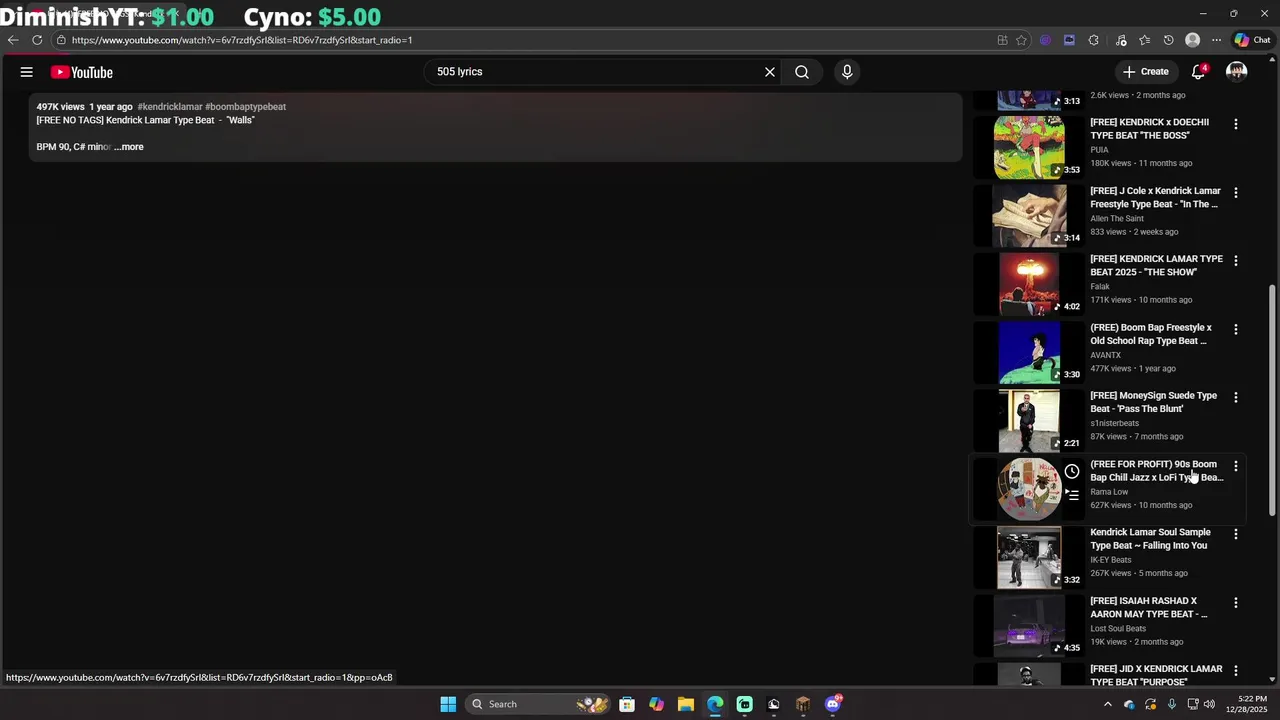Open options for J Cole x Kendrick Lamar Freestyle
This screenshot has height=720, width=1280.
1236,192
